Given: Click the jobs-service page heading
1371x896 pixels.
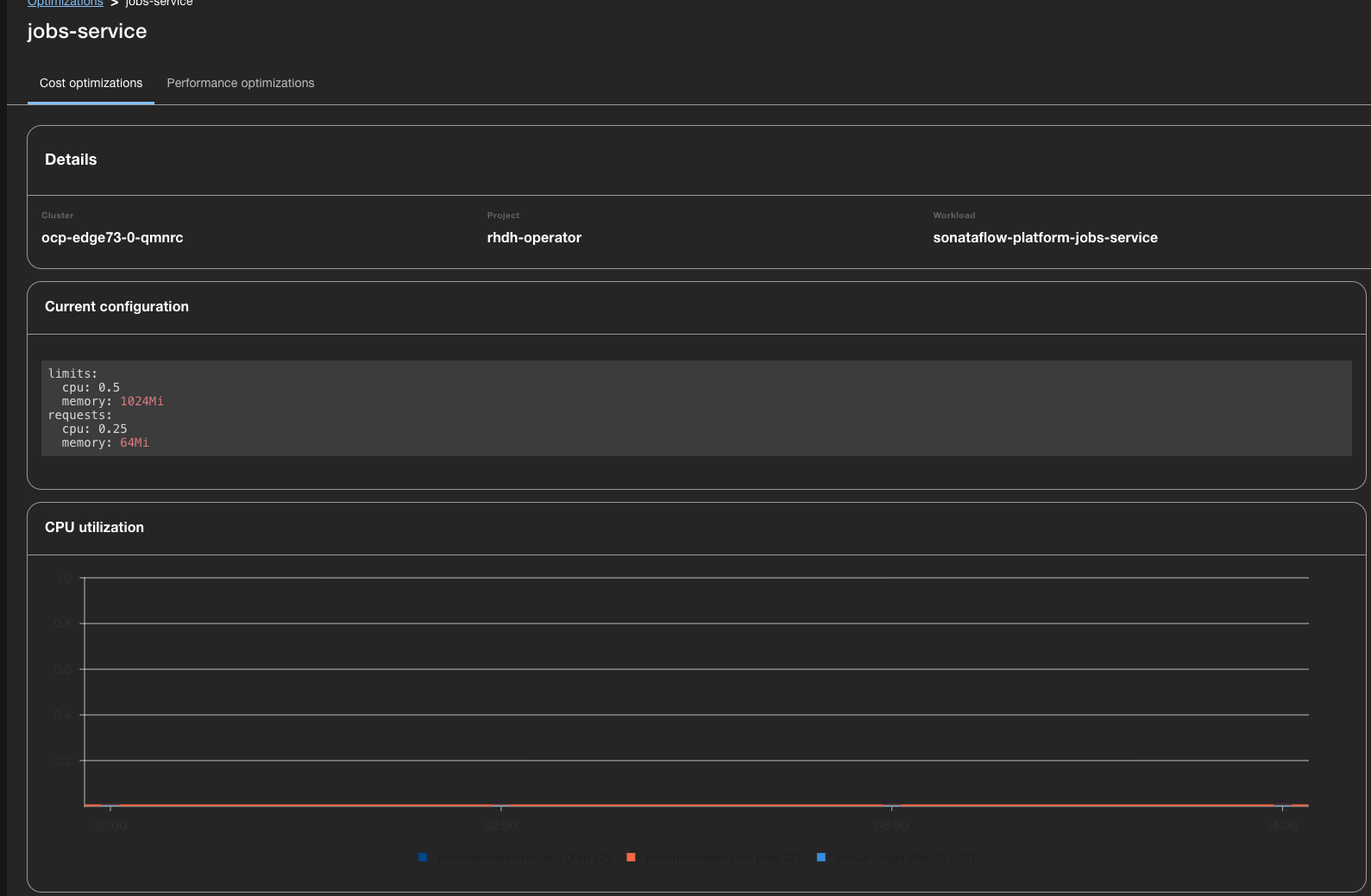Looking at the screenshot, I should 87,31.
